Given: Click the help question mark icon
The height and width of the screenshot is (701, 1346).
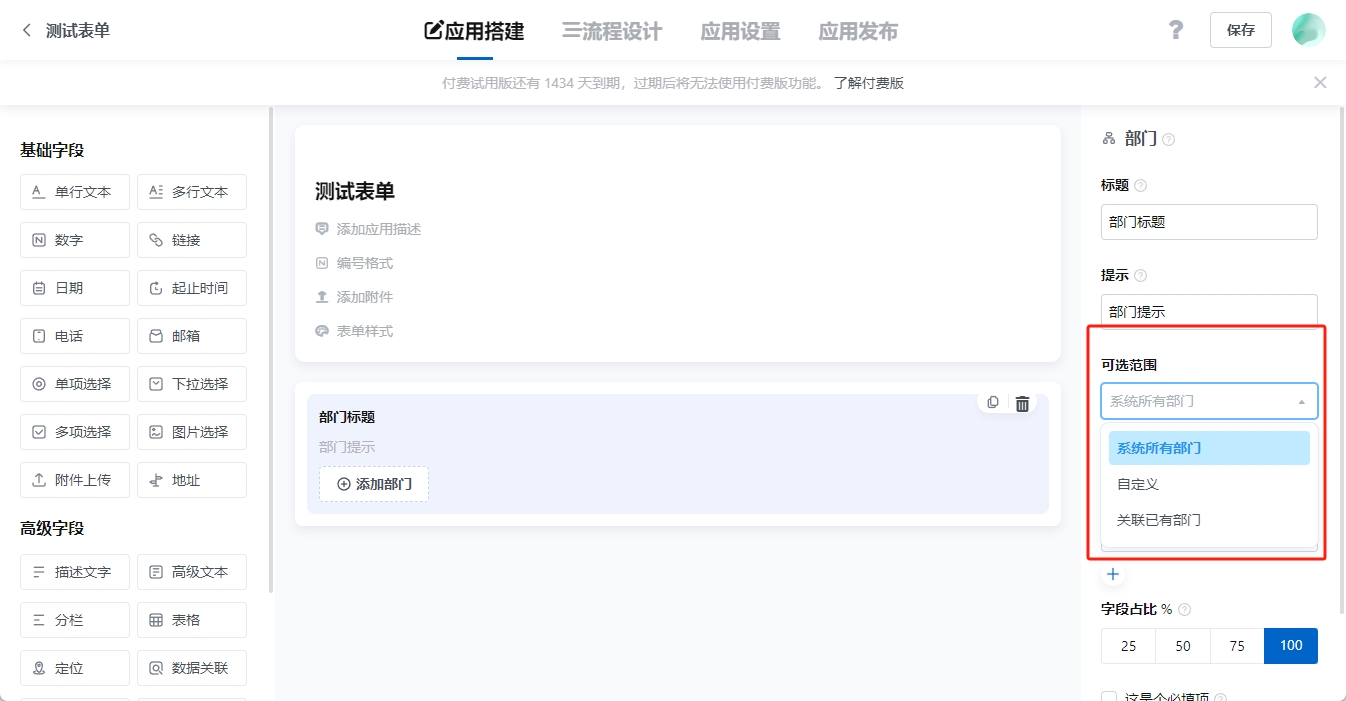Looking at the screenshot, I should coord(1176,30).
